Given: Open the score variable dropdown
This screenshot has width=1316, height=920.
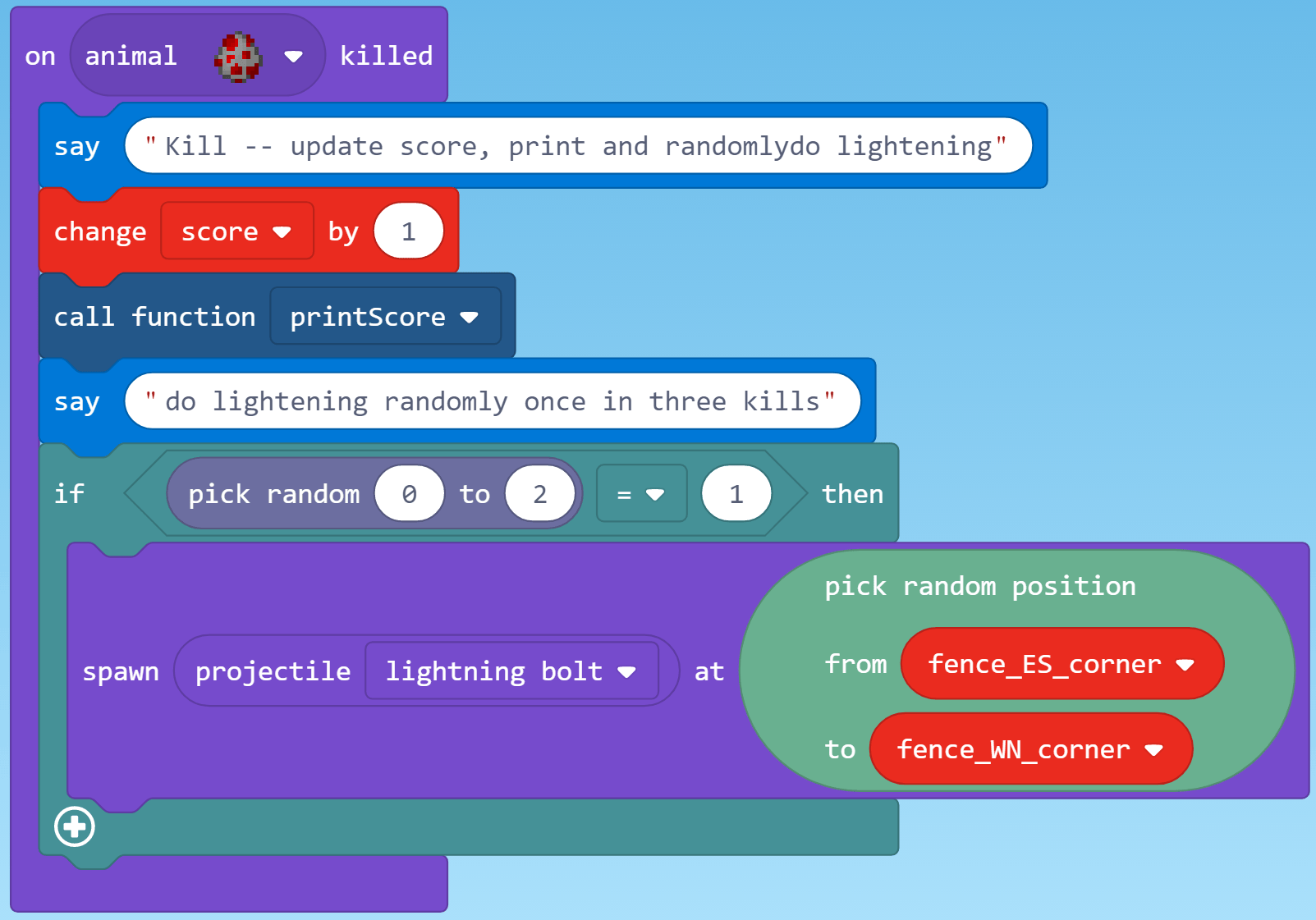Looking at the screenshot, I should (236, 231).
